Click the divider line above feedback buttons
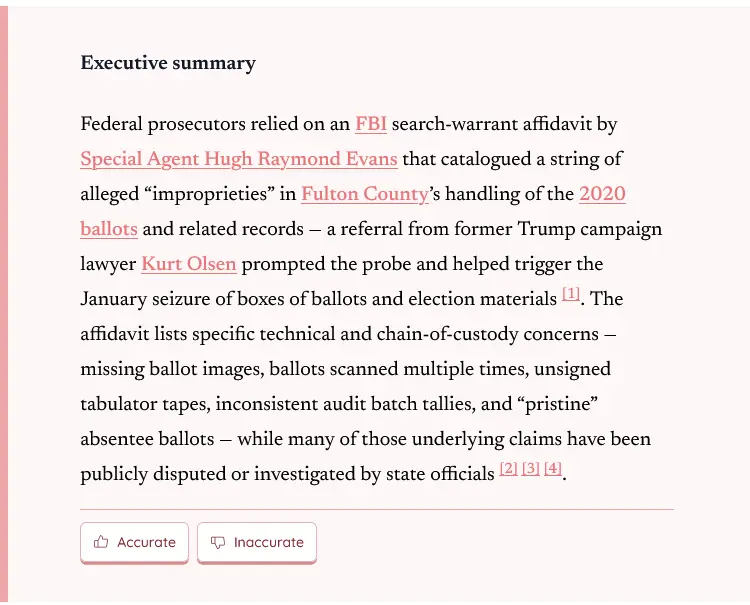 click(x=376, y=509)
